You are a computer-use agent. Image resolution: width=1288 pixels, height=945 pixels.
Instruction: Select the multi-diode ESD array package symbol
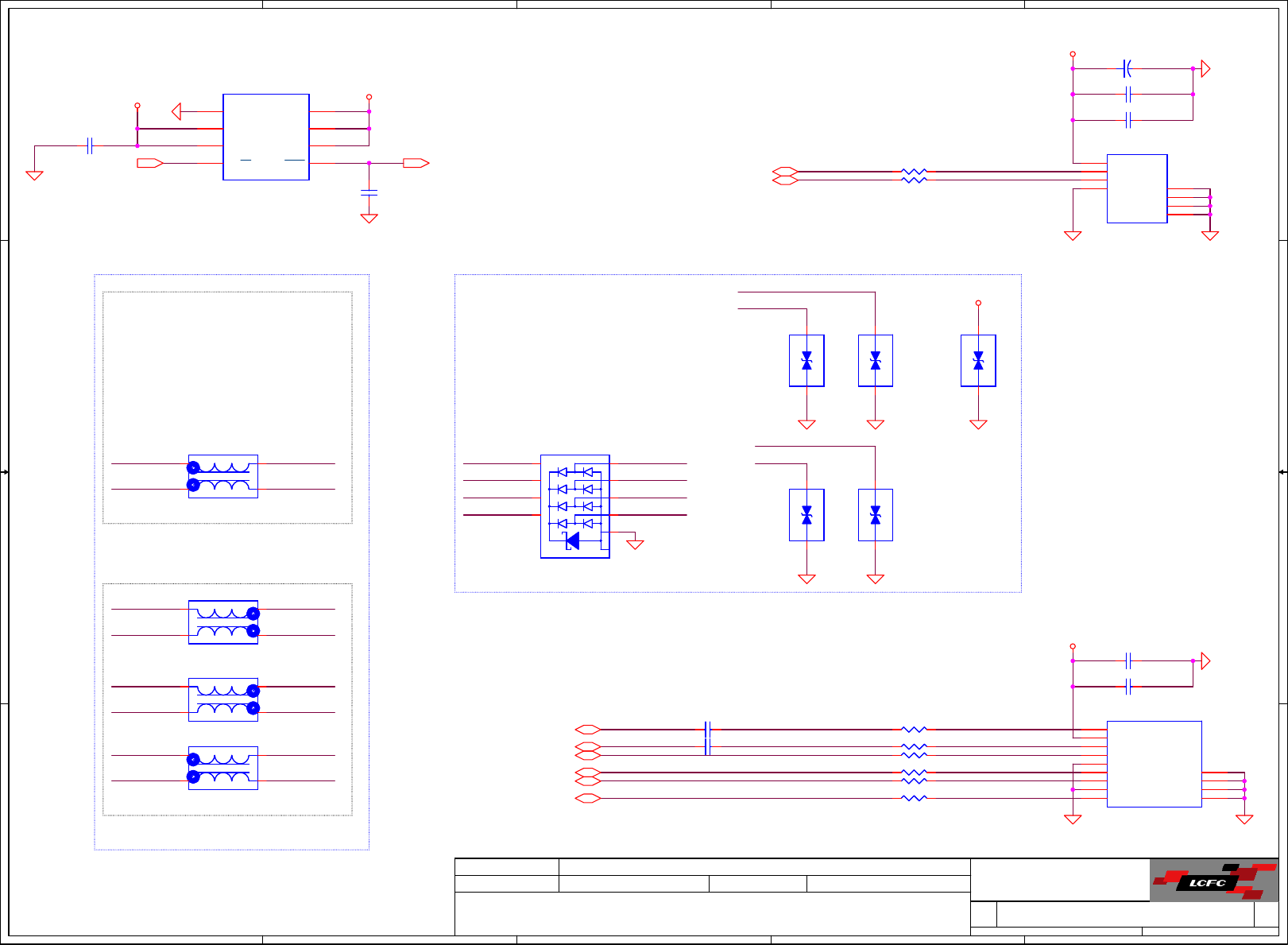(575, 506)
